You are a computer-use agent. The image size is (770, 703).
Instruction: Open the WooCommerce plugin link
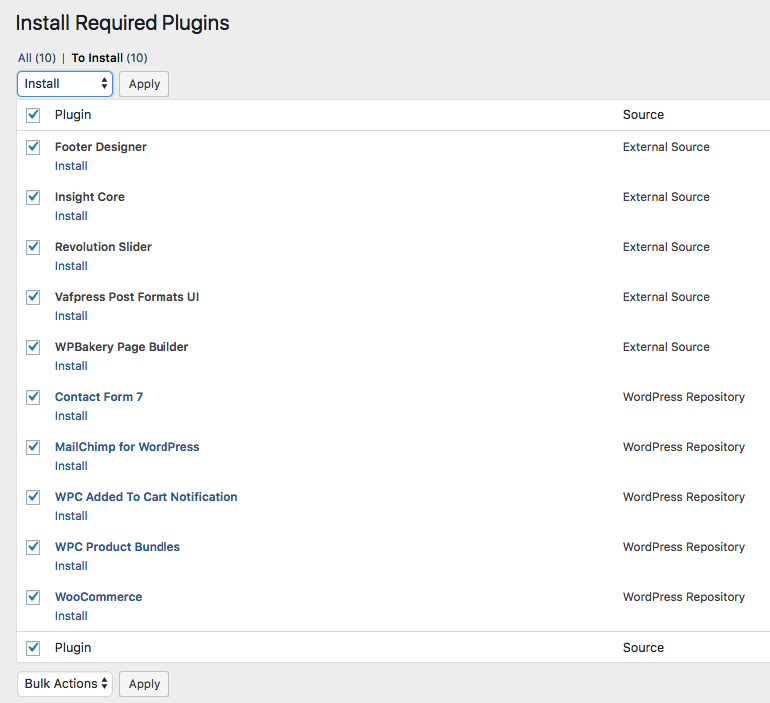(x=98, y=597)
